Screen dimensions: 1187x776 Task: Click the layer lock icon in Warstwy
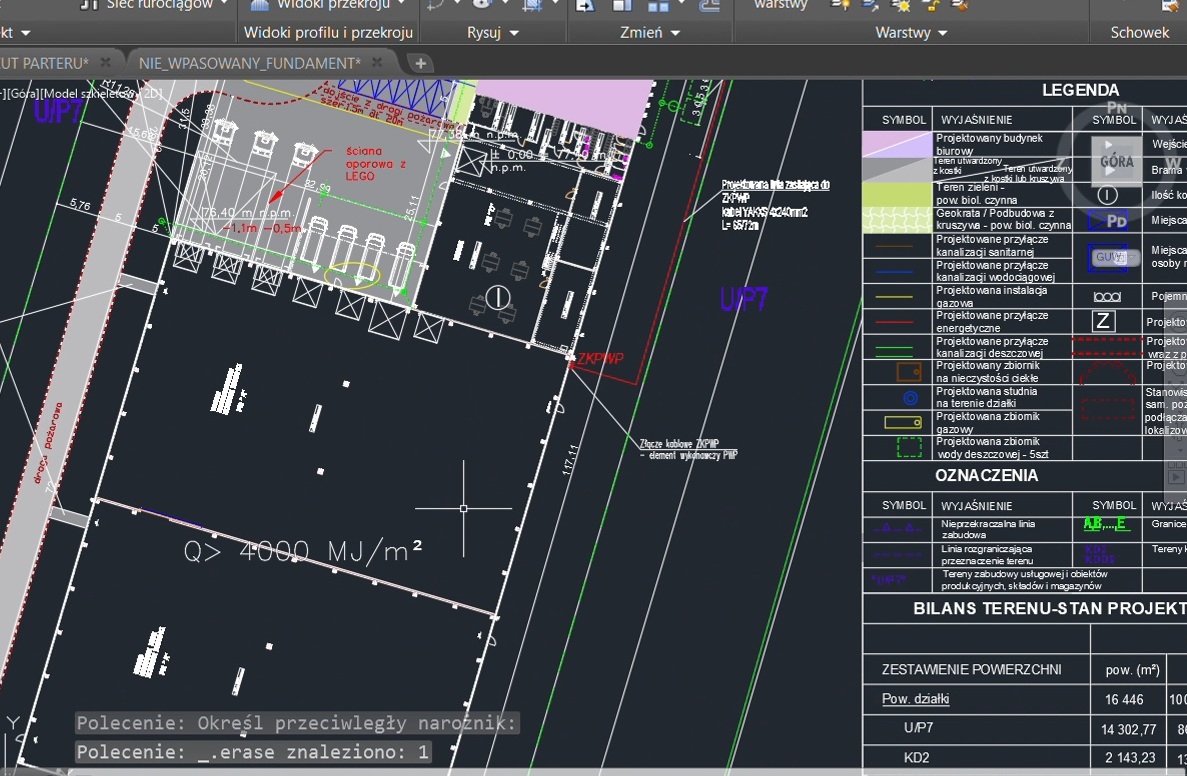point(931,6)
